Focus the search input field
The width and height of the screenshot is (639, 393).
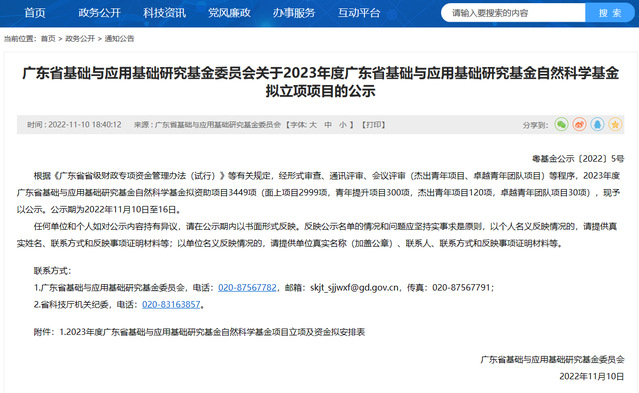(x=513, y=13)
